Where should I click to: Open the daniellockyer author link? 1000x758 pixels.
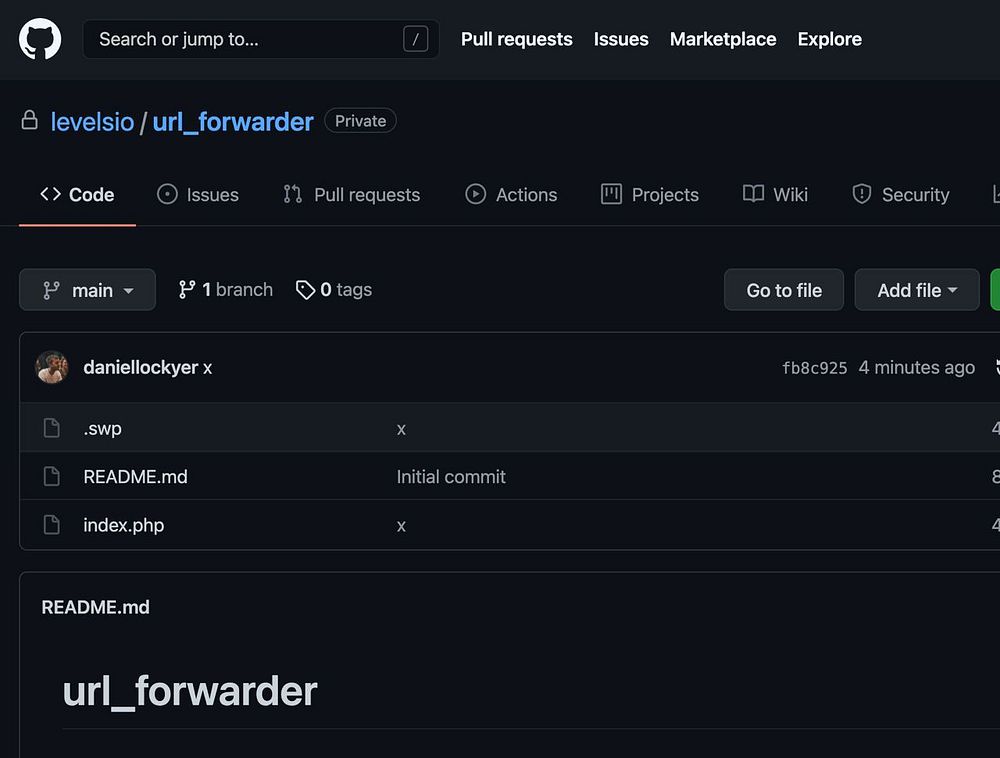click(x=140, y=367)
